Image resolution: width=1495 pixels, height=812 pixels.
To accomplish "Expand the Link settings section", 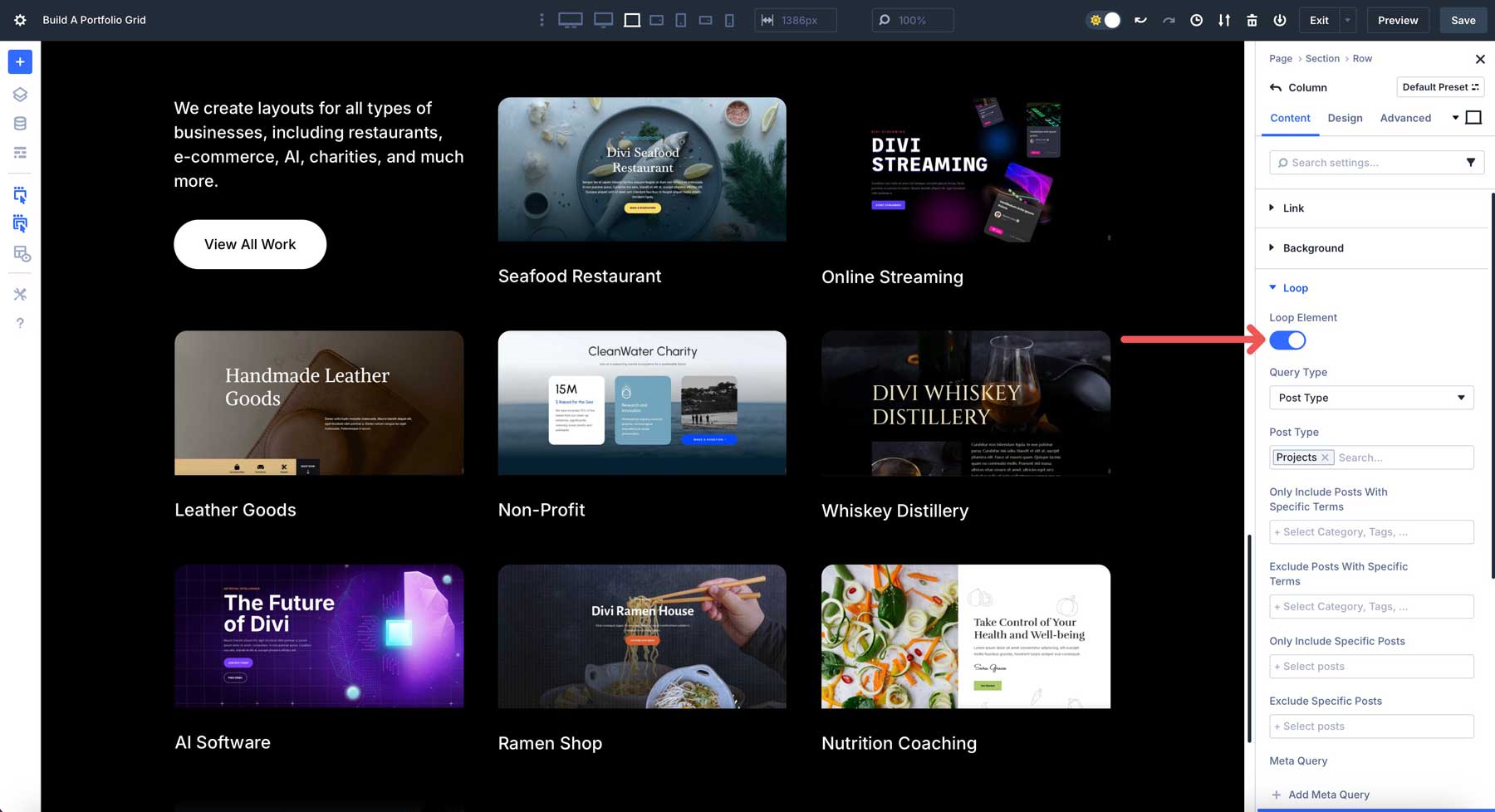I will 1293,208.
